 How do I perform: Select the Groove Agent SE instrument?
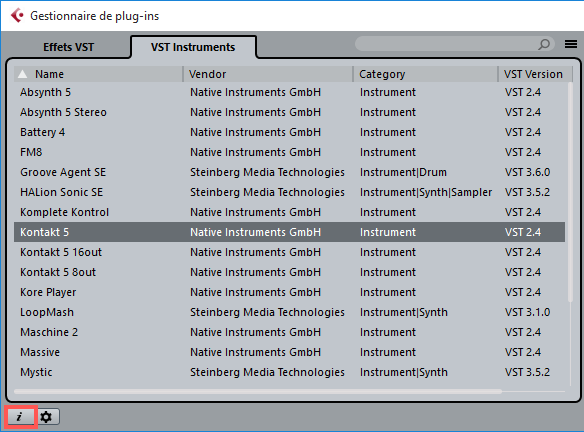[x=289, y=172]
